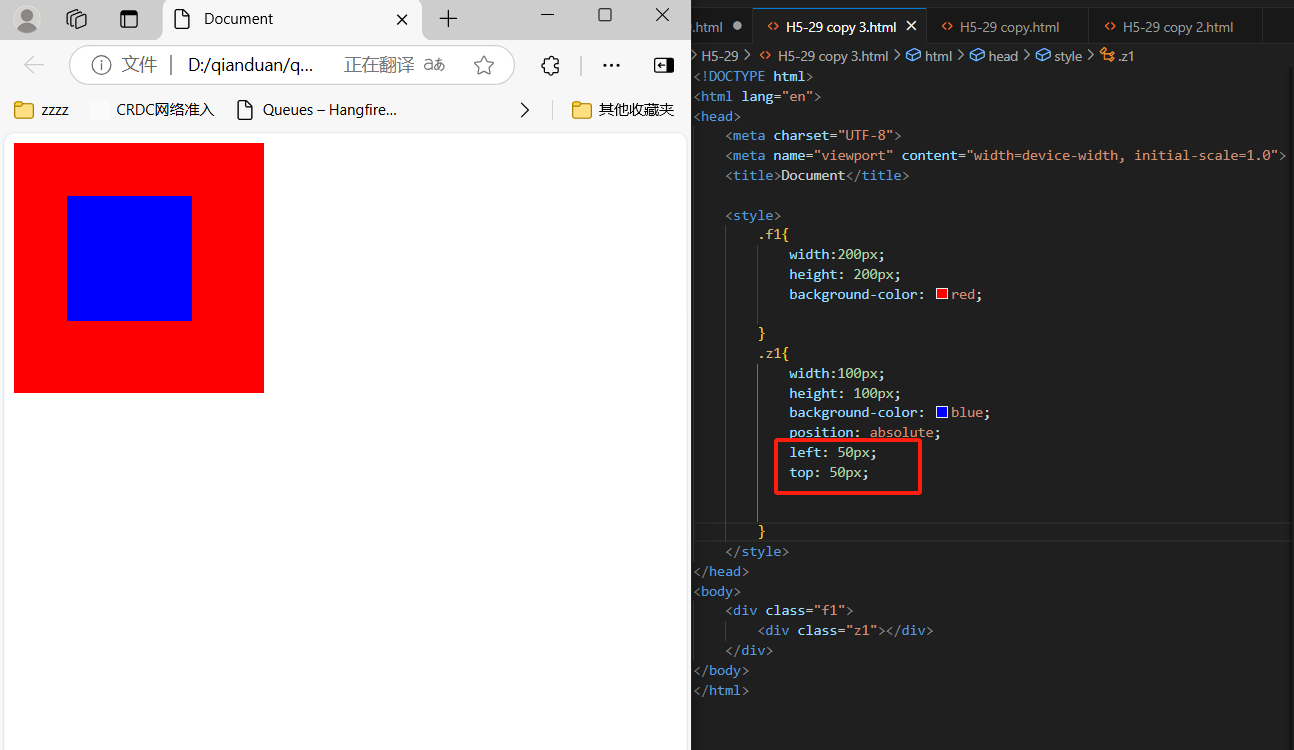Close the Document browser tab
Image resolution: width=1294 pixels, height=750 pixels.
click(x=402, y=19)
